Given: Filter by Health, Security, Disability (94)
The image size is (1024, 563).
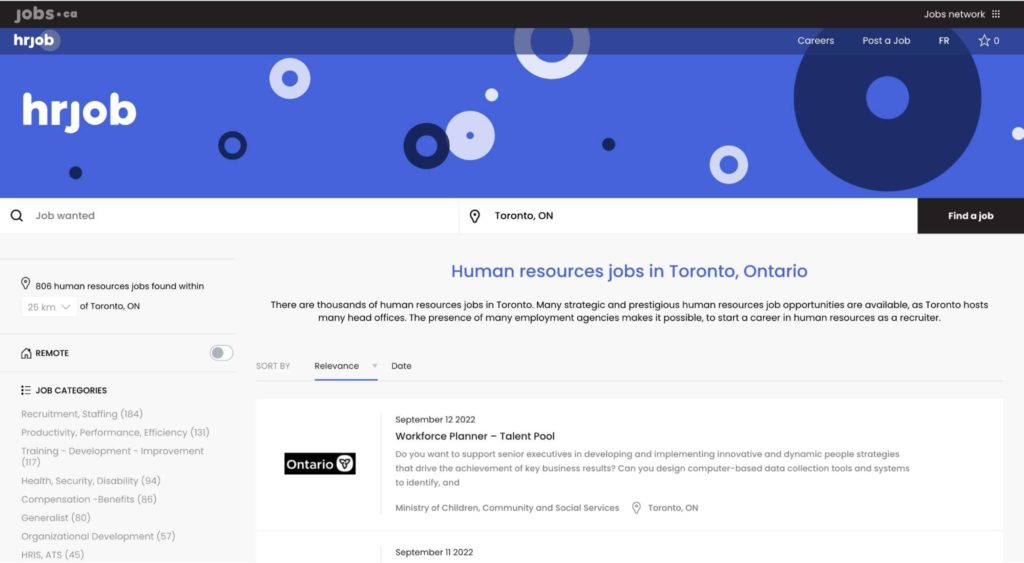Looking at the screenshot, I should [91, 481].
